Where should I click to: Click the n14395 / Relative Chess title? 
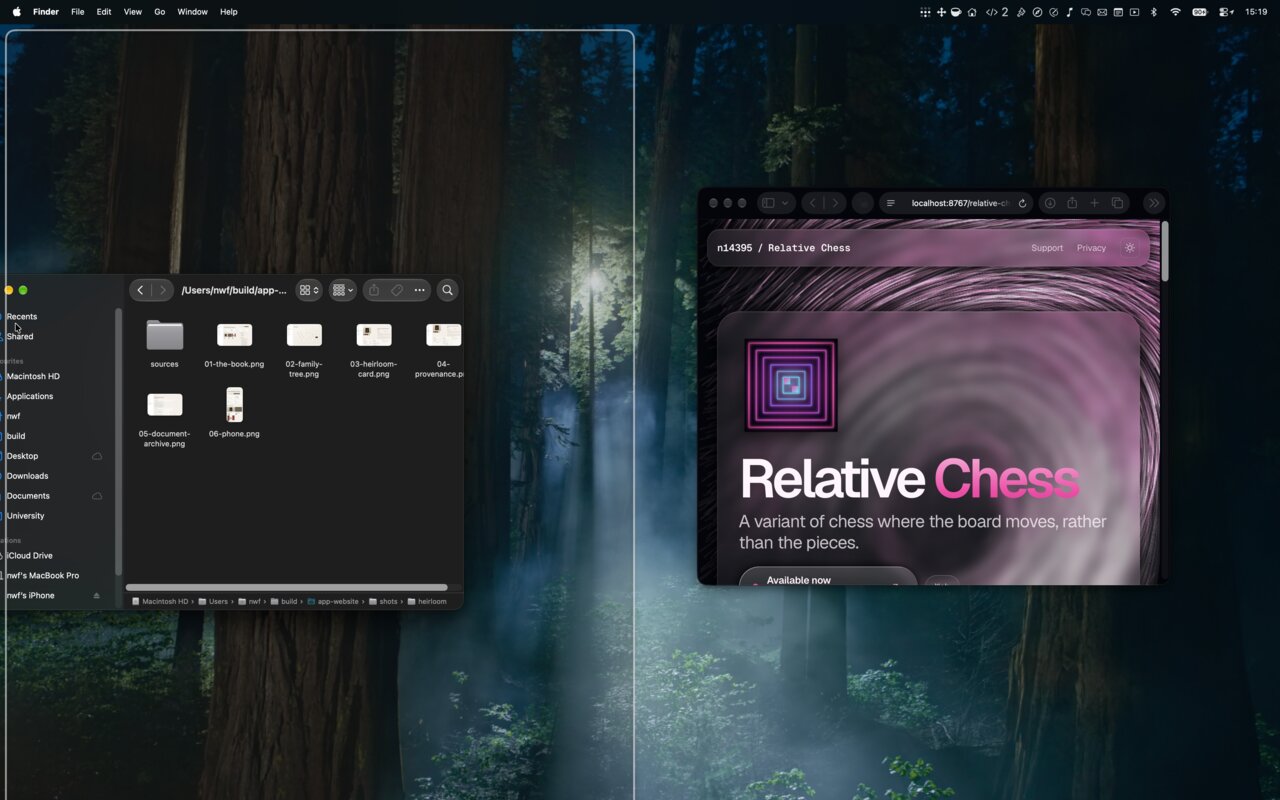pyautogui.click(x=784, y=248)
